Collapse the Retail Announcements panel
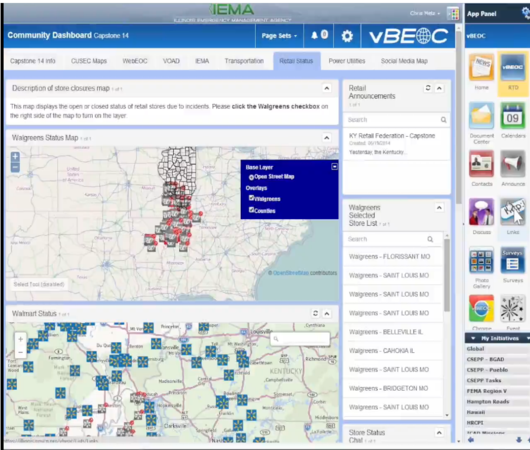This screenshot has height=450, width=530. [x=439, y=88]
